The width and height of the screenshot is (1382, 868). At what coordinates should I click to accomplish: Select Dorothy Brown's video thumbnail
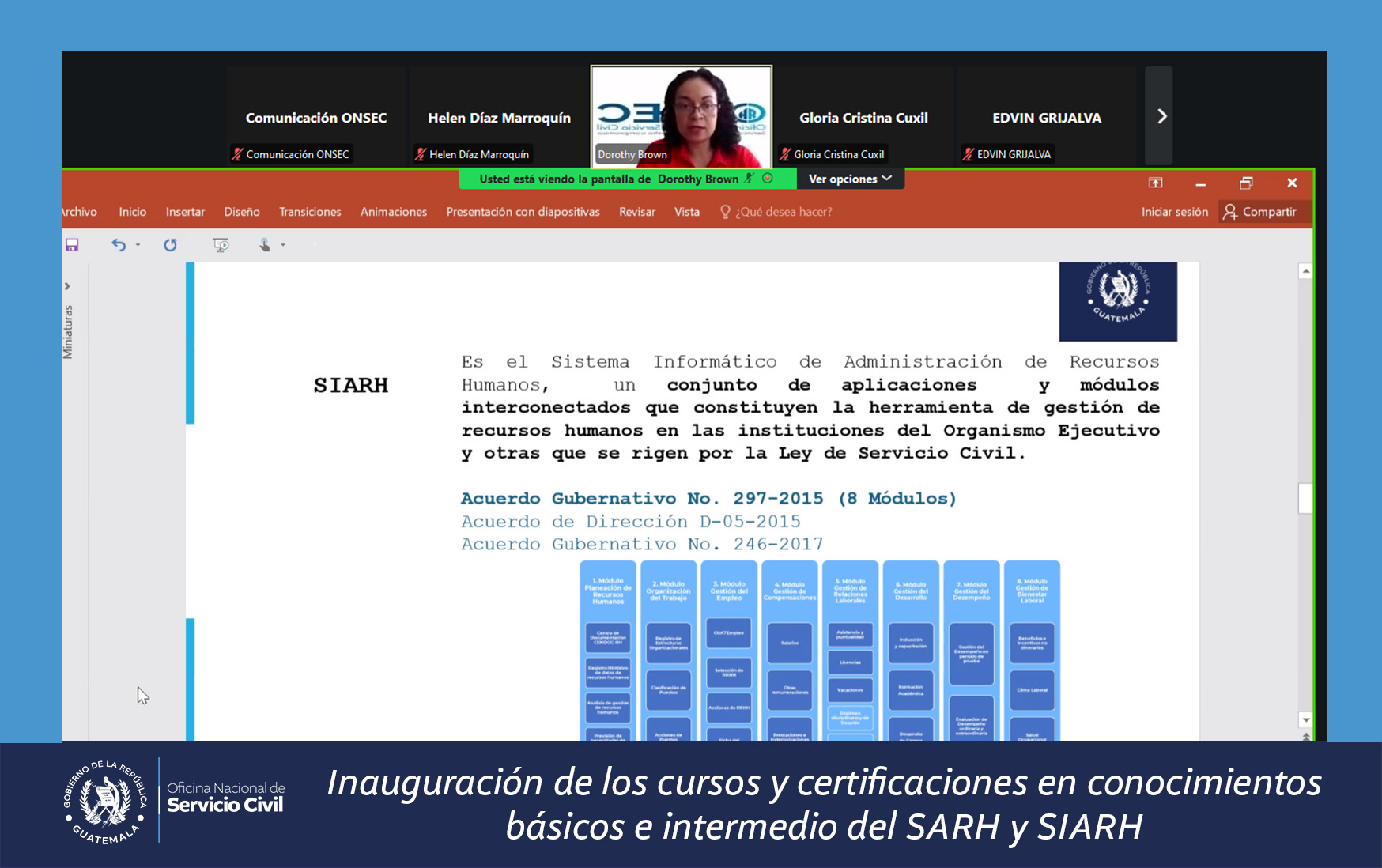point(681,115)
